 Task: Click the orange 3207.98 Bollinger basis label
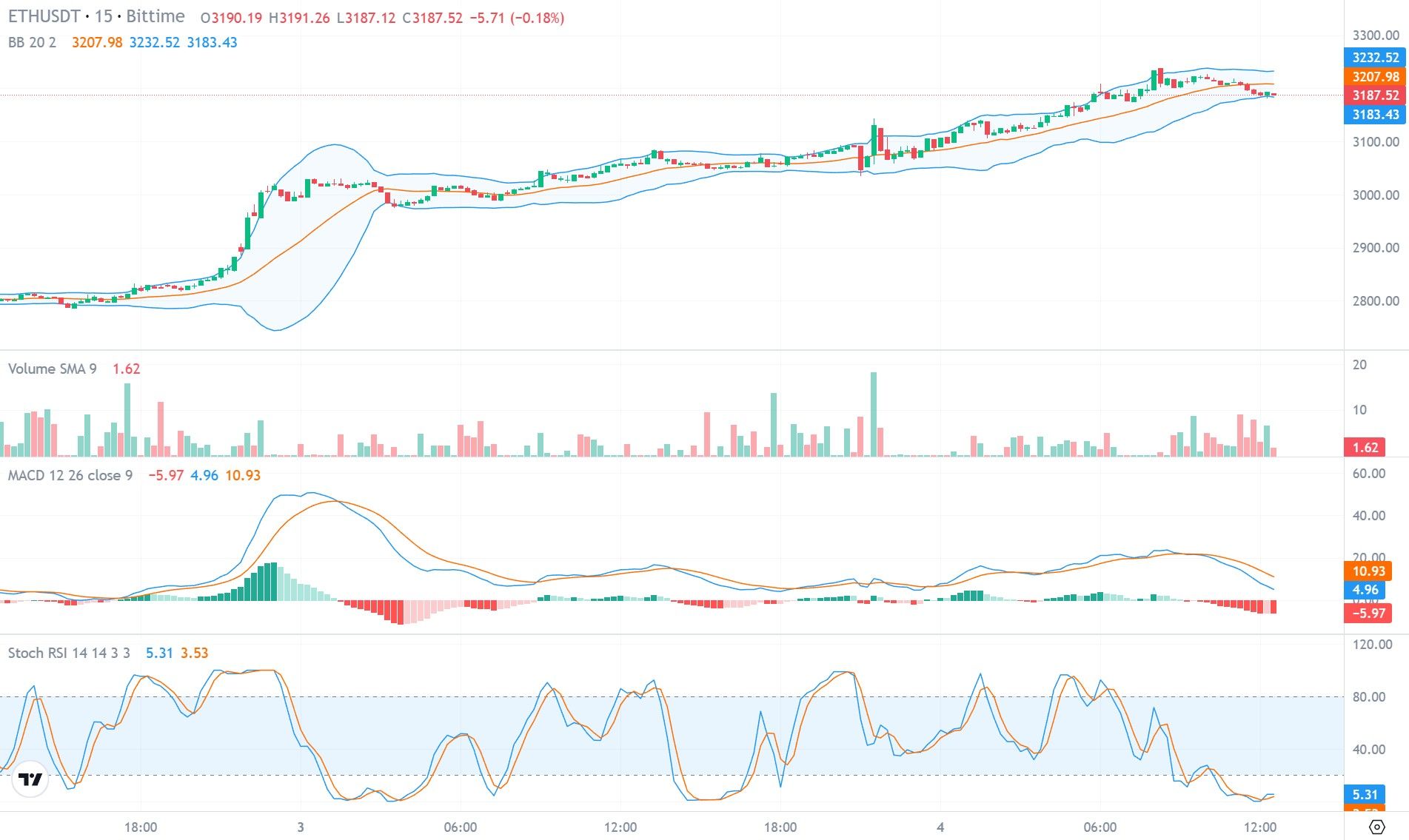(1374, 77)
